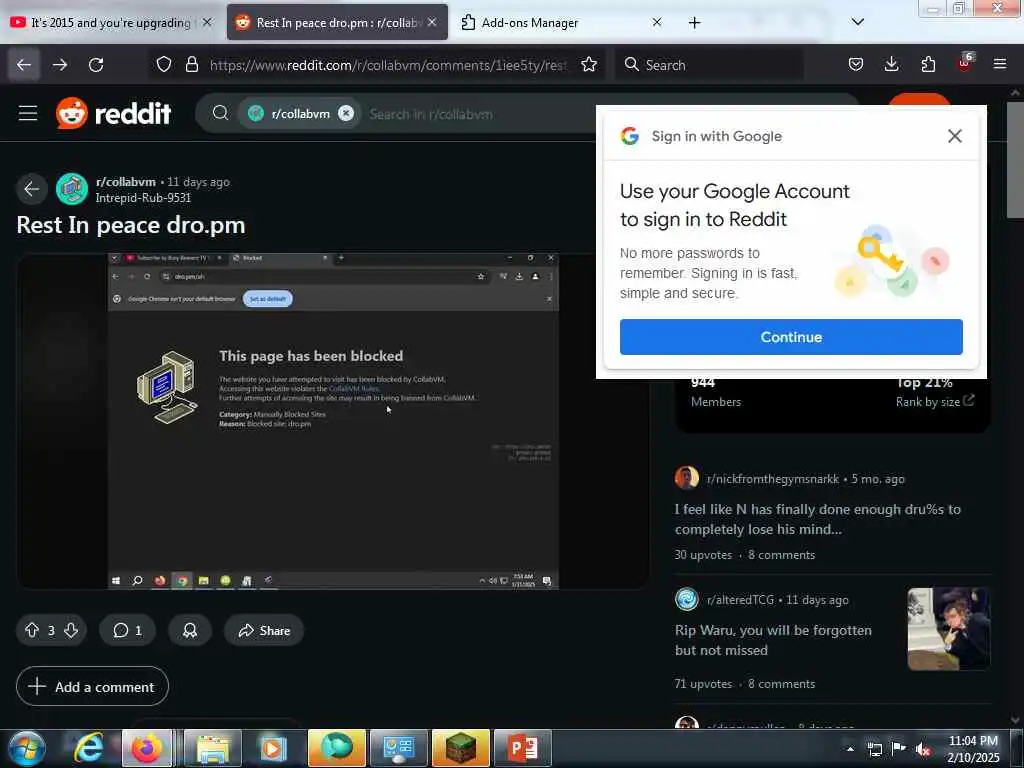The width and height of the screenshot is (1024, 768).
Task: Open the extensions puzzle icon
Action: point(928,65)
